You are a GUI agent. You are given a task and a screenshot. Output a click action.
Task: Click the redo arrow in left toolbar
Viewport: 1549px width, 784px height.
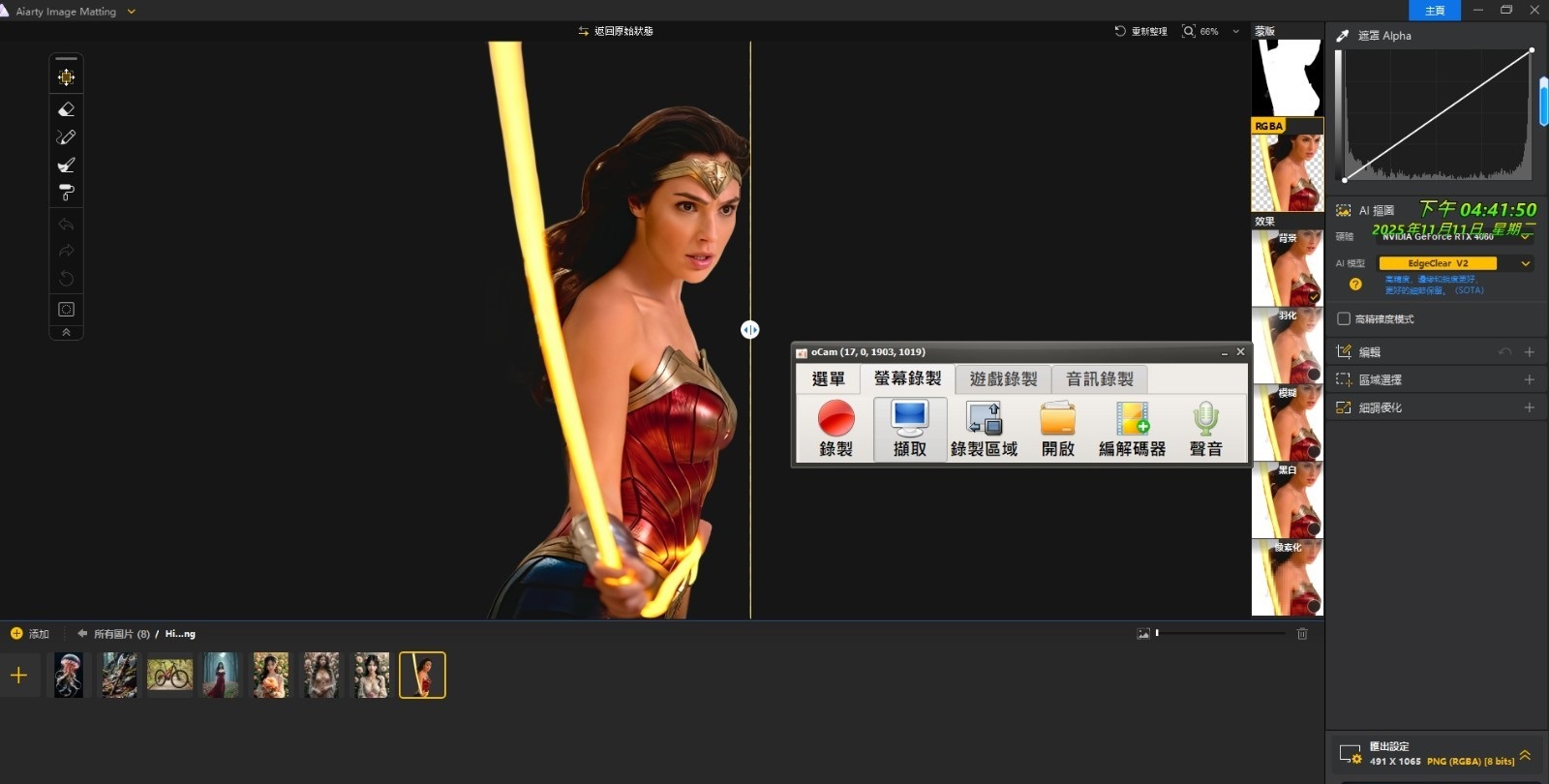click(x=66, y=252)
